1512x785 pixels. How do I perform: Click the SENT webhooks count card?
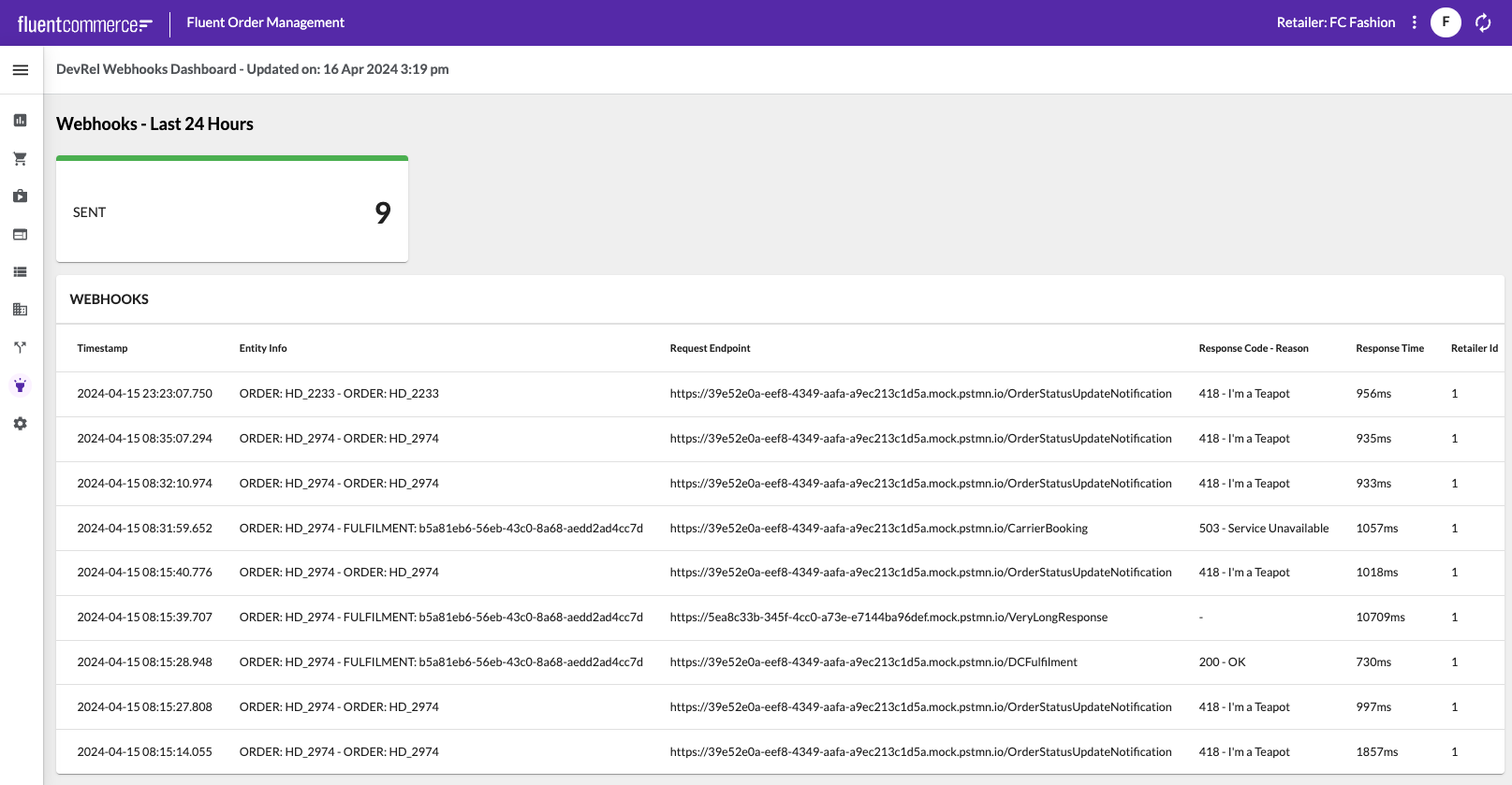232,211
